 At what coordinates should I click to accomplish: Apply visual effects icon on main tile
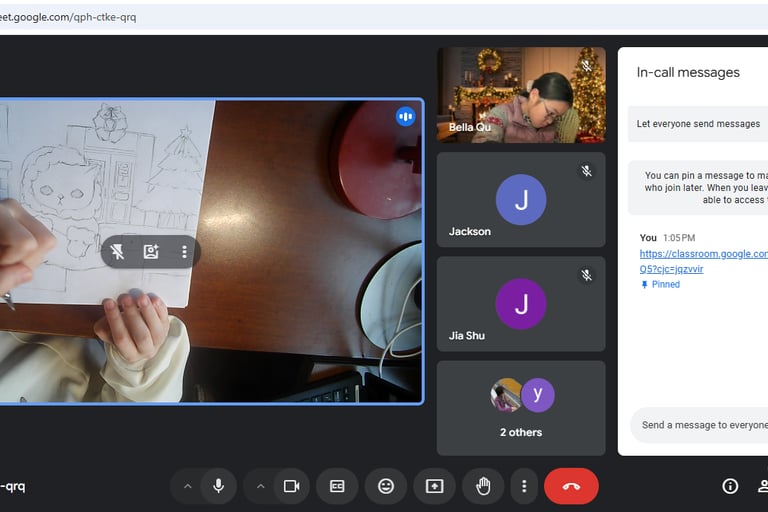coord(151,252)
